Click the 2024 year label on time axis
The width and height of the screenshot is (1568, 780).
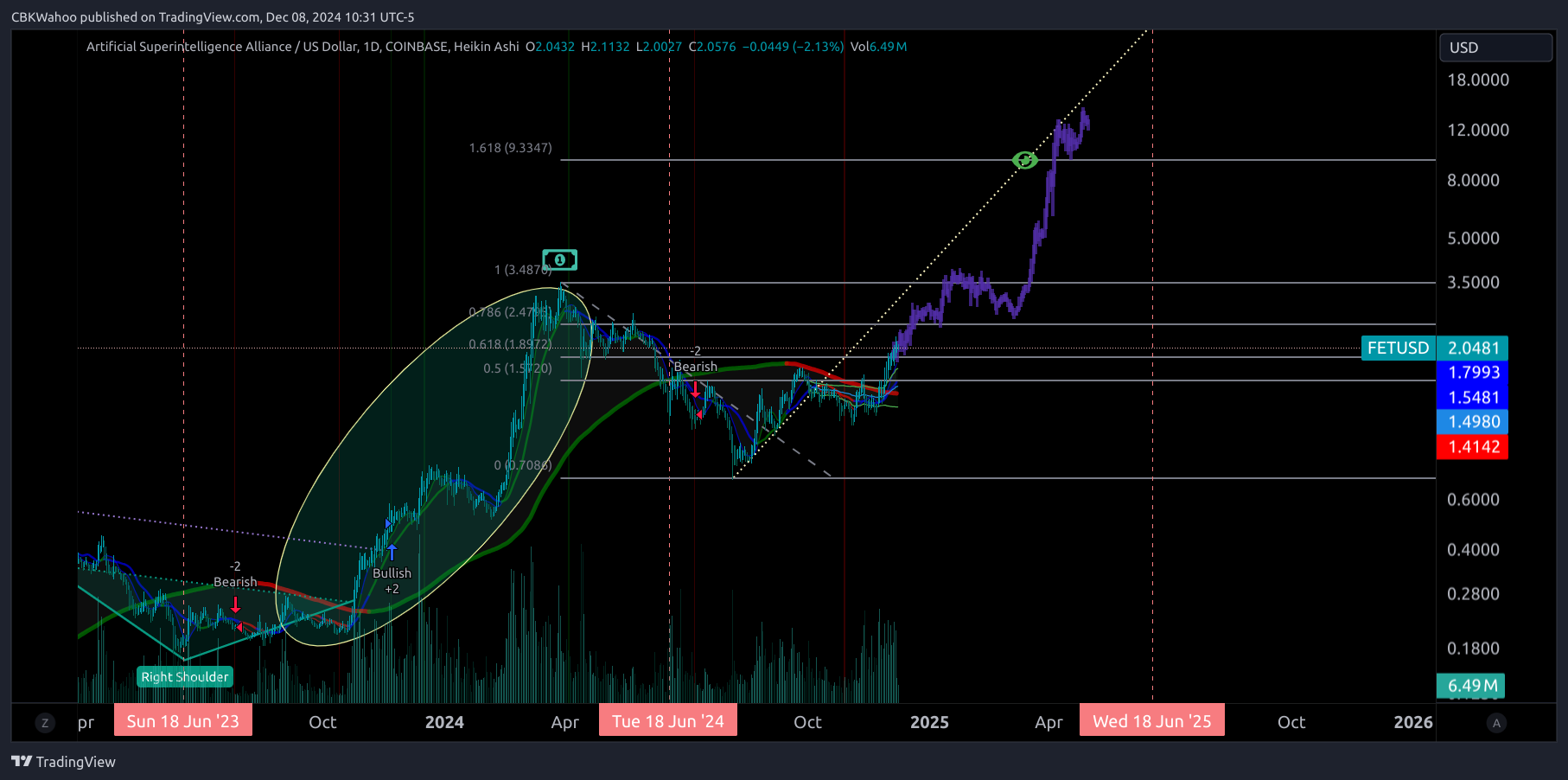(444, 722)
